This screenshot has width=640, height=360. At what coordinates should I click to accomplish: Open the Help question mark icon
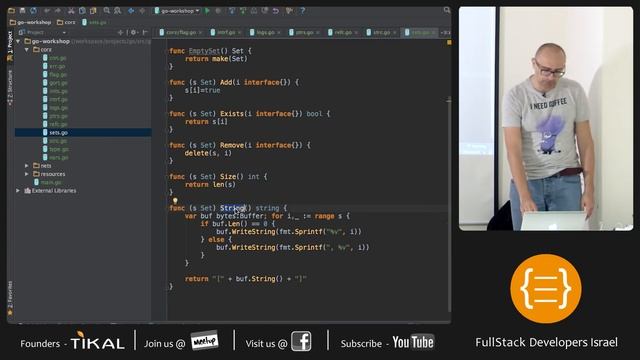point(302,11)
